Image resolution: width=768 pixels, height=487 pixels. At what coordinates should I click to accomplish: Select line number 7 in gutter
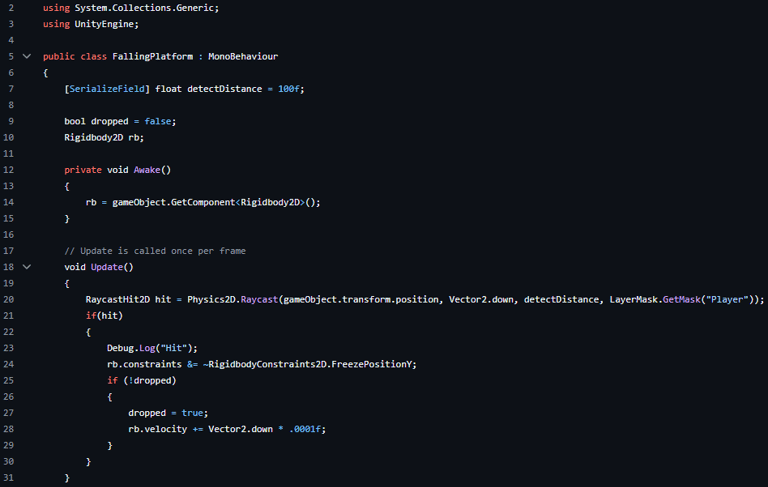(x=11, y=89)
